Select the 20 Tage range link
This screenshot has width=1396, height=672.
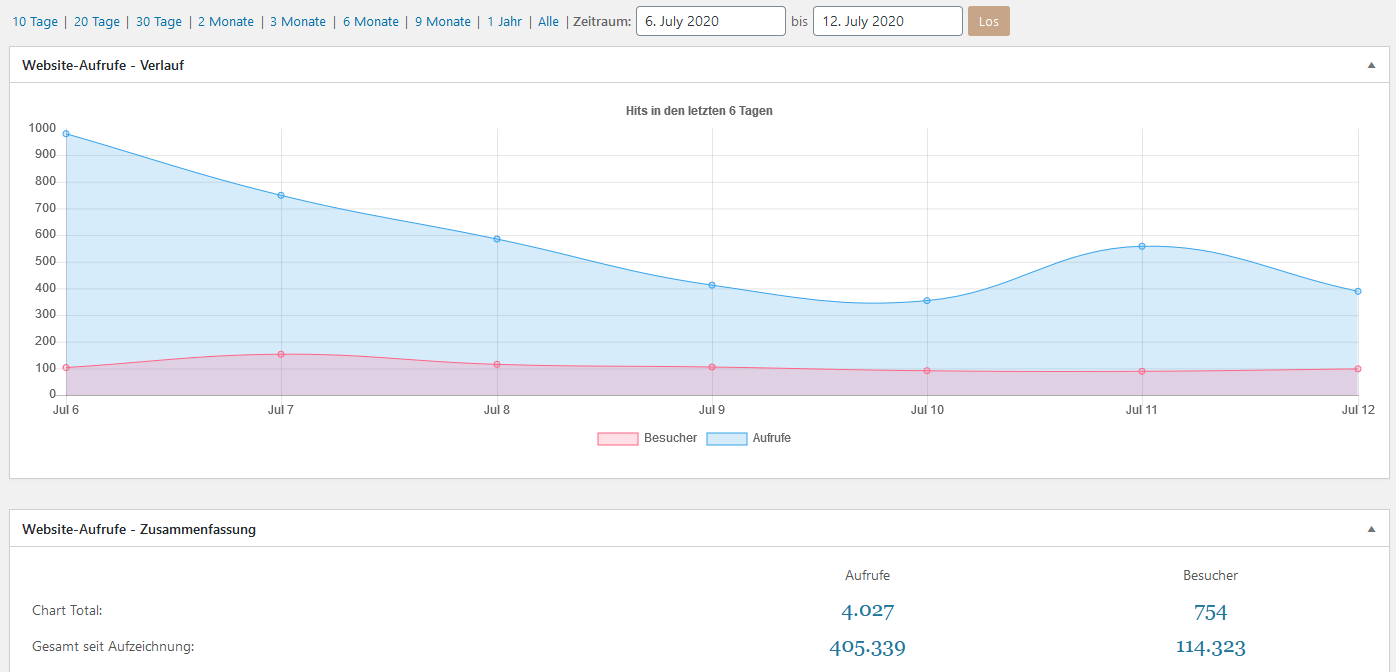pos(97,21)
